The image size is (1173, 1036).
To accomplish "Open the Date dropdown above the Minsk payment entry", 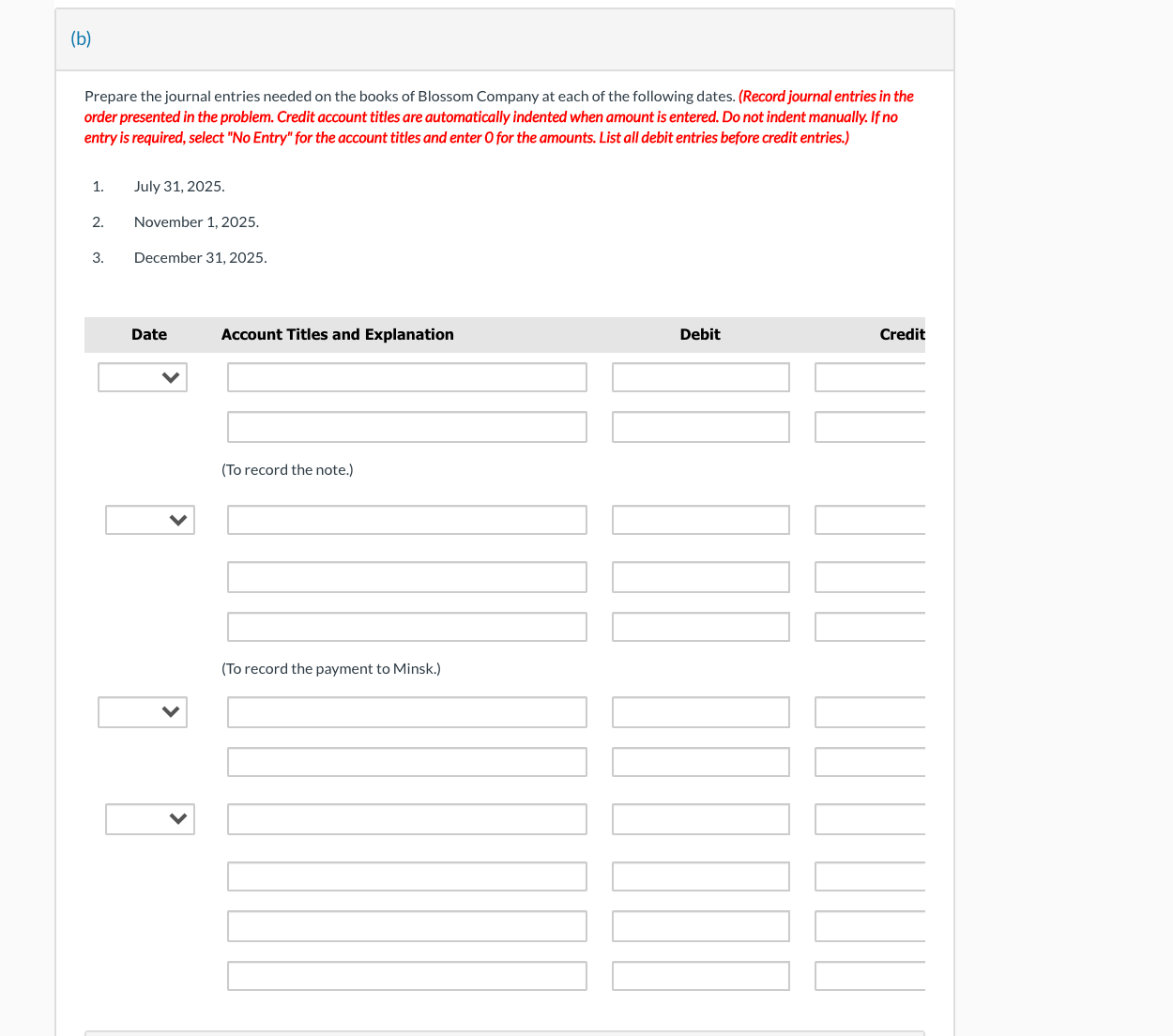I will tap(149, 519).
